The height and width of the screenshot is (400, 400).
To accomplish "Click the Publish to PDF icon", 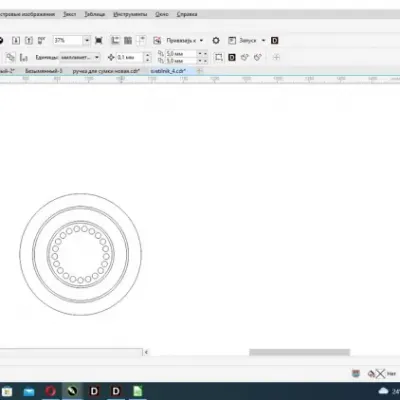I will click(41, 40).
